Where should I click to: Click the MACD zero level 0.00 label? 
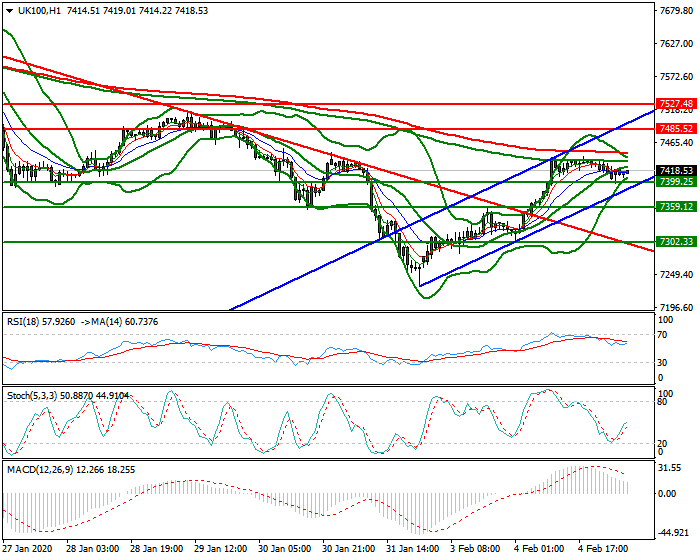(x=667, y=493)
